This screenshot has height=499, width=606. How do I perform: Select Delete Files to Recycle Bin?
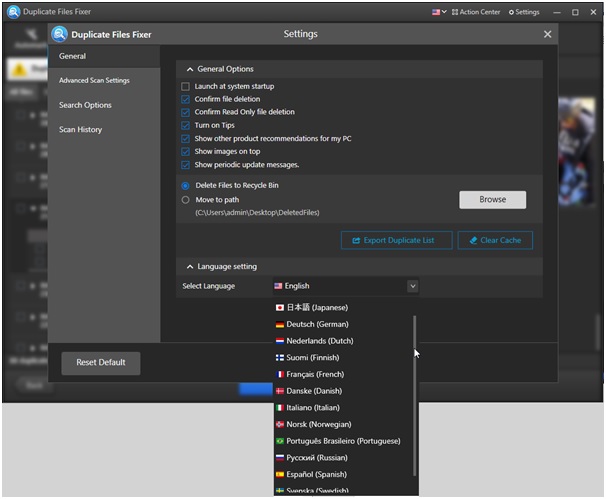(186, 186)
